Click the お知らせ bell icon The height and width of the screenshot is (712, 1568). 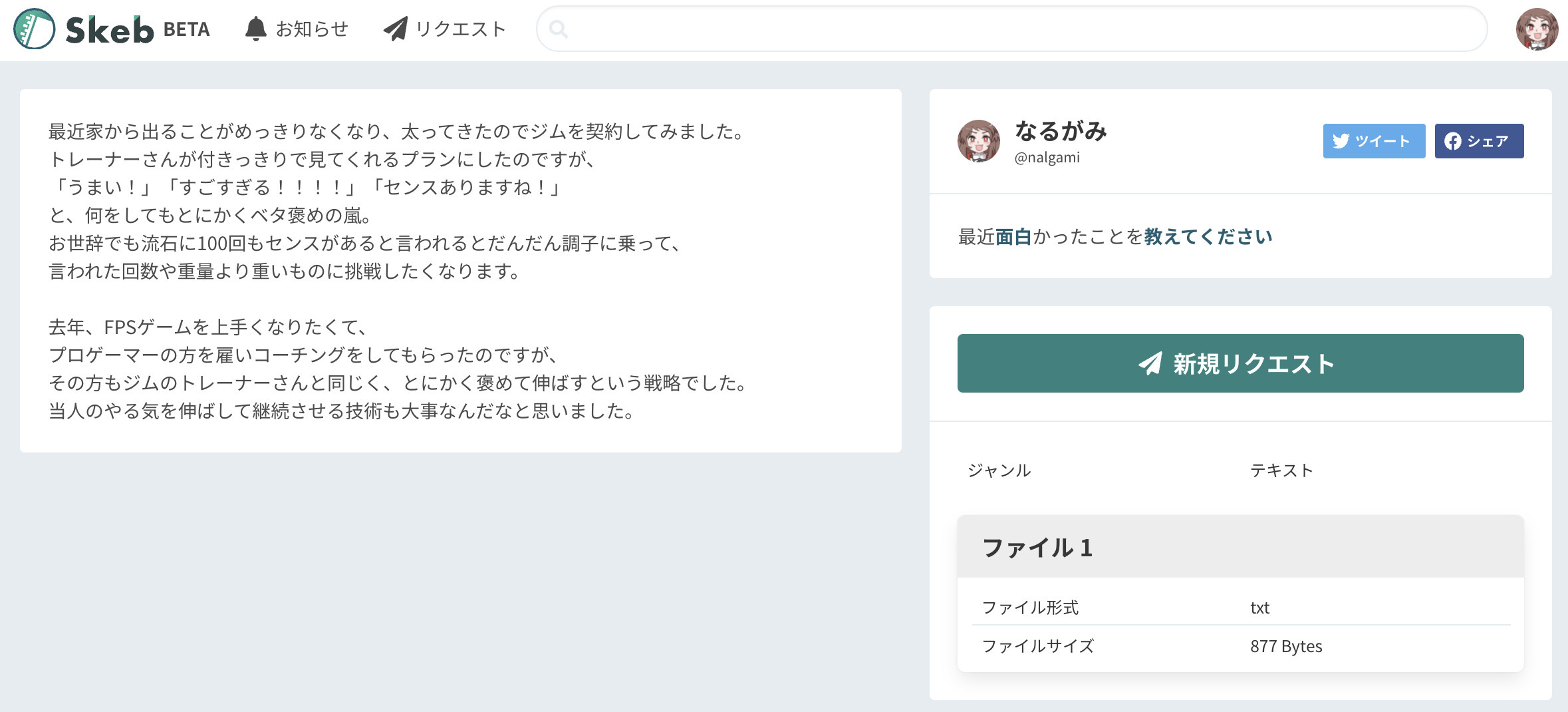[x=255, y=29]
